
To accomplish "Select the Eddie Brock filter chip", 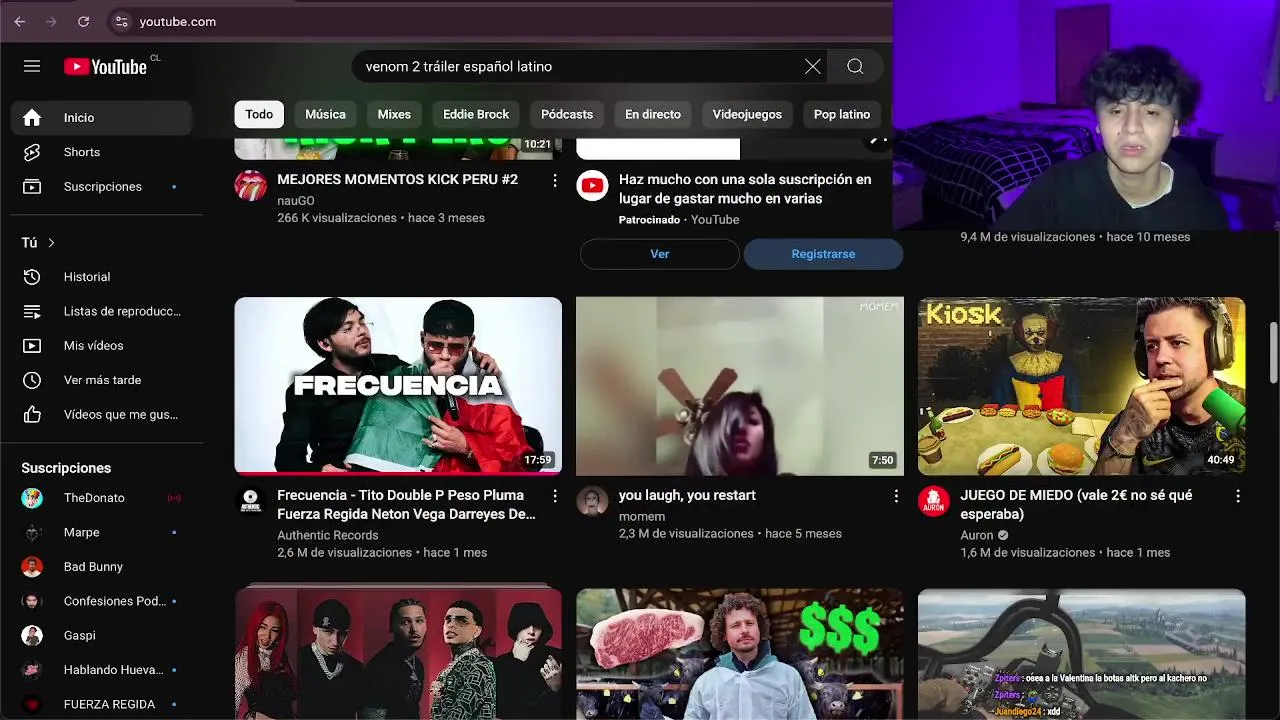I will (x=476, y=114).
